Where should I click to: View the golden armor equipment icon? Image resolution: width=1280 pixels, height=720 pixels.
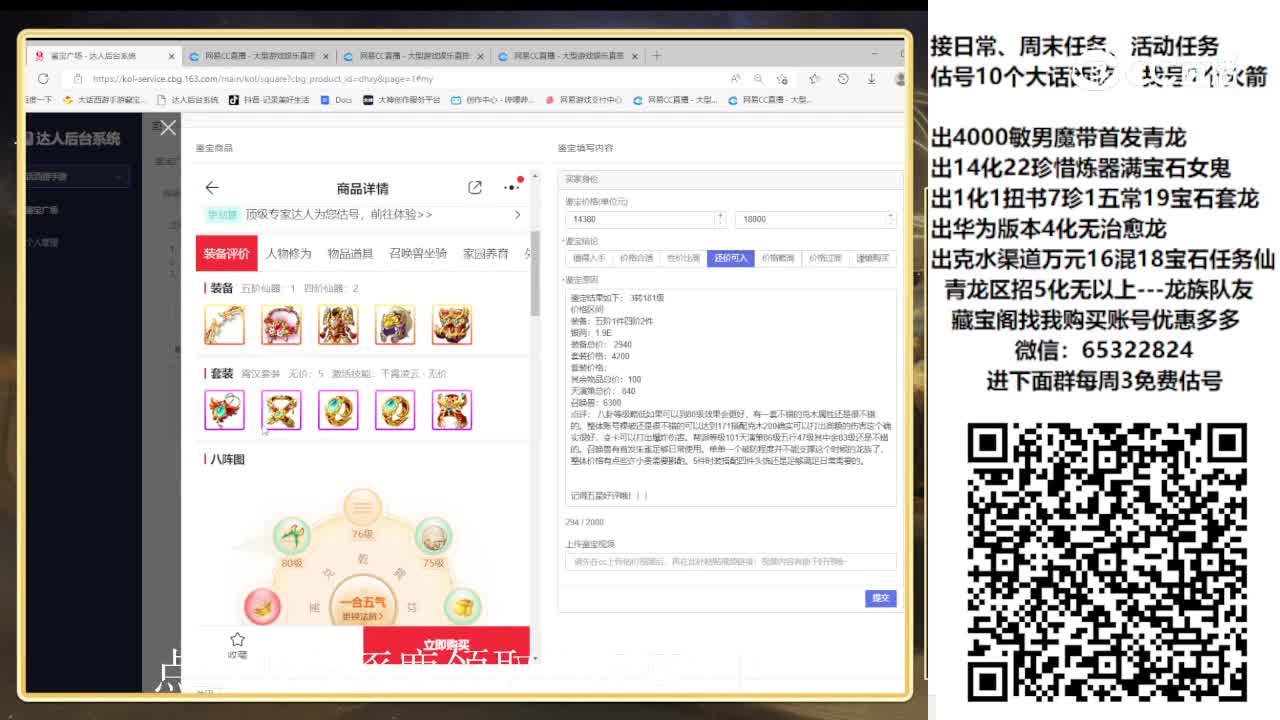(x=338, y=325)
